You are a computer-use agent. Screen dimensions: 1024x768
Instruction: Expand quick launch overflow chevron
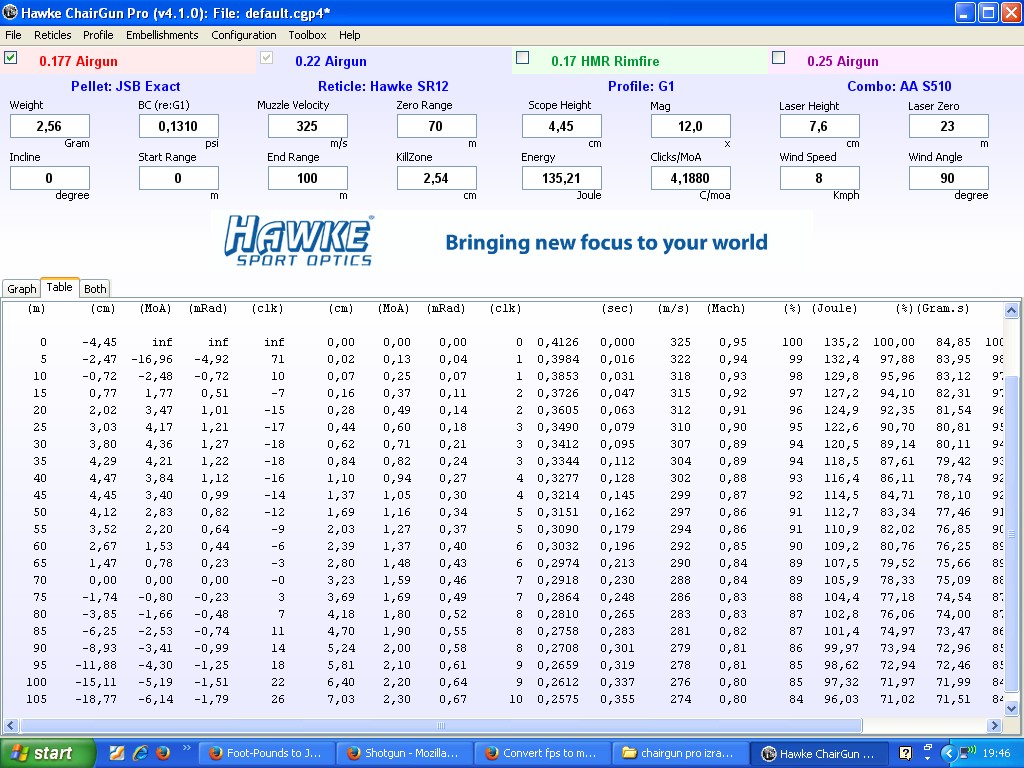coord(187,748)
